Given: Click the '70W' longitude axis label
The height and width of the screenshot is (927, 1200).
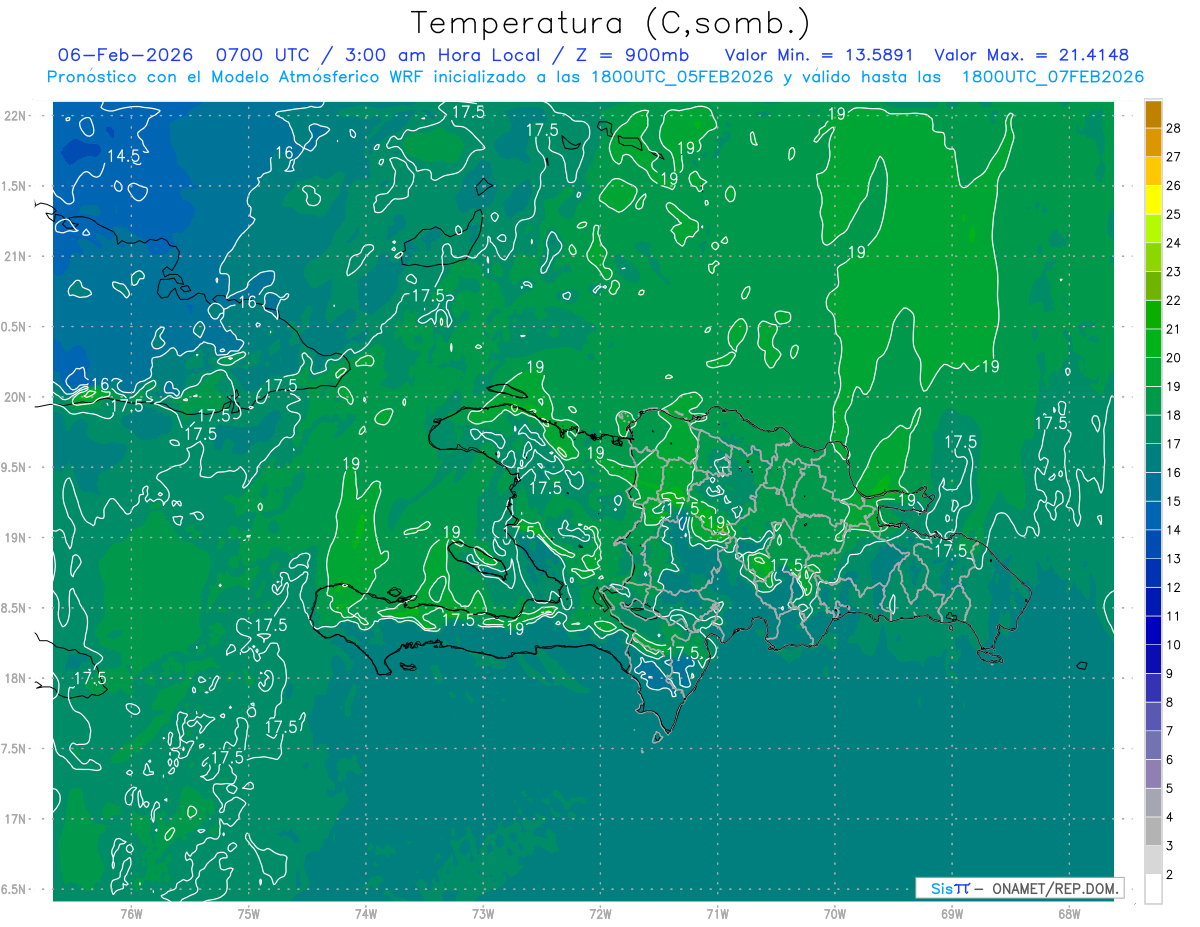Looking at the screenshot, I should click(x=835, y=914).
